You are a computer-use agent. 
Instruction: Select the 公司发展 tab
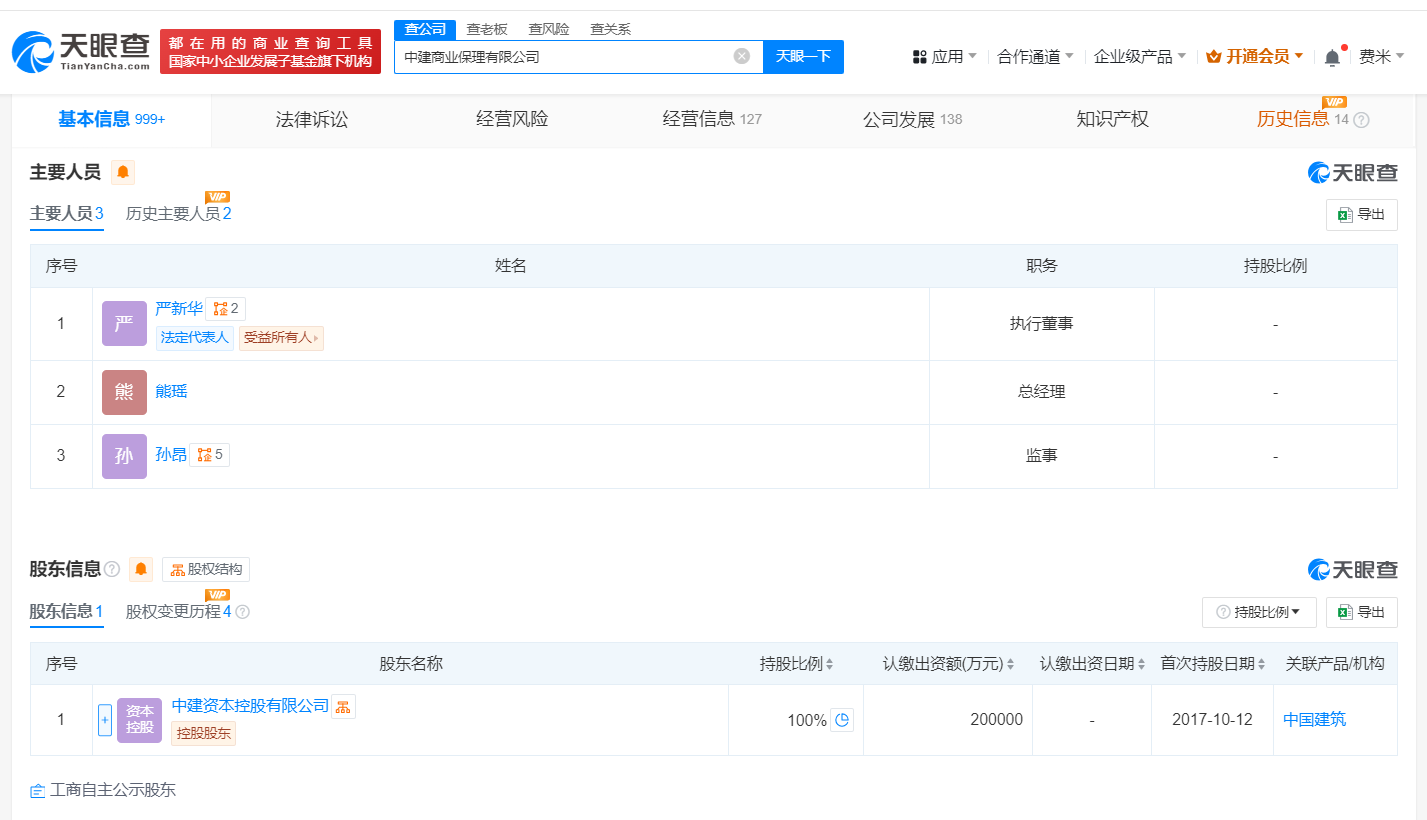[912, 120]
